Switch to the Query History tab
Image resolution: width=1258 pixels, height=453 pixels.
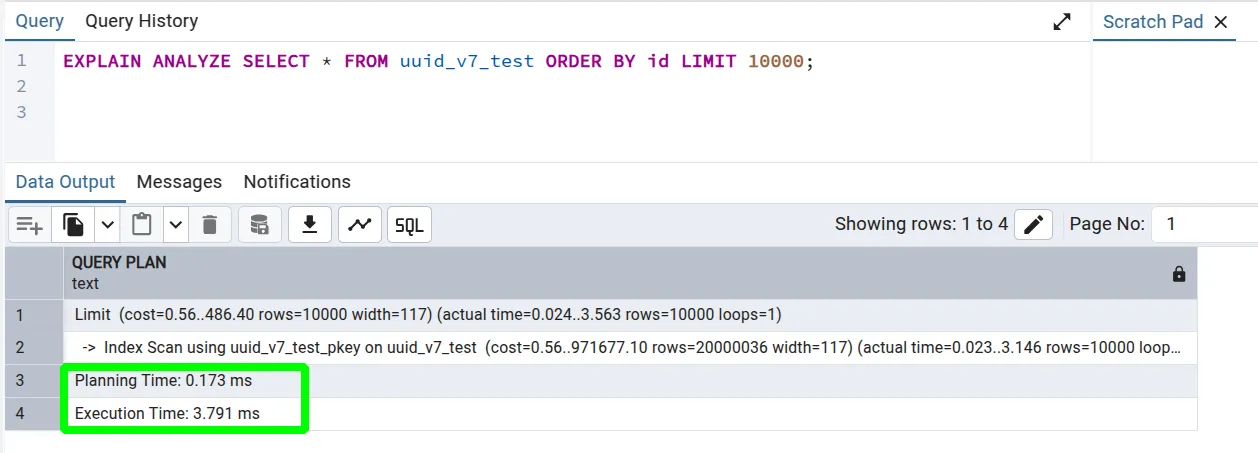141,21
